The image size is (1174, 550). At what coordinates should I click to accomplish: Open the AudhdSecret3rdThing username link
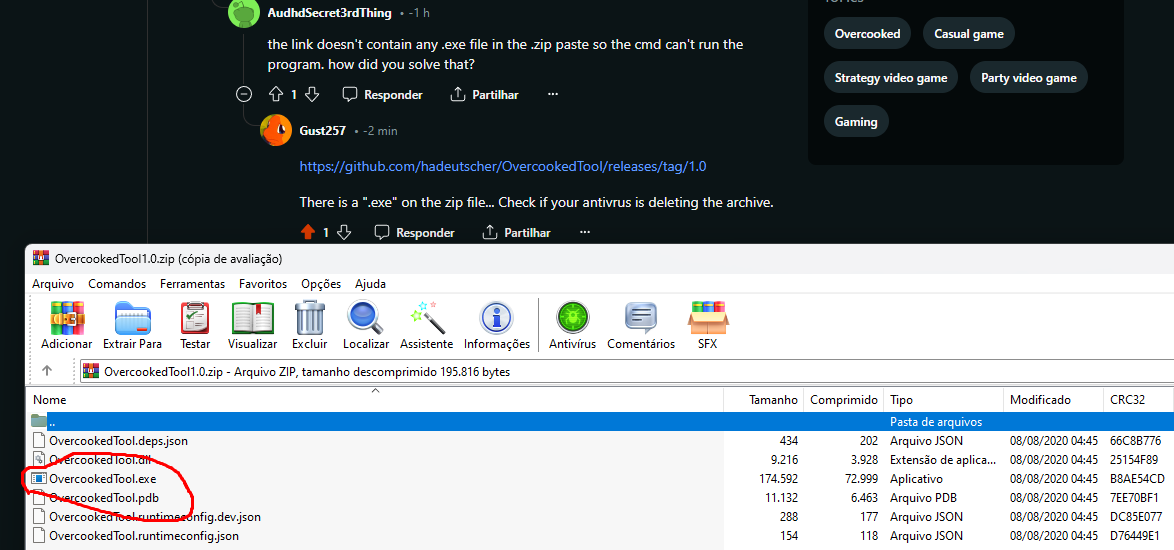[x=329, y=13]
